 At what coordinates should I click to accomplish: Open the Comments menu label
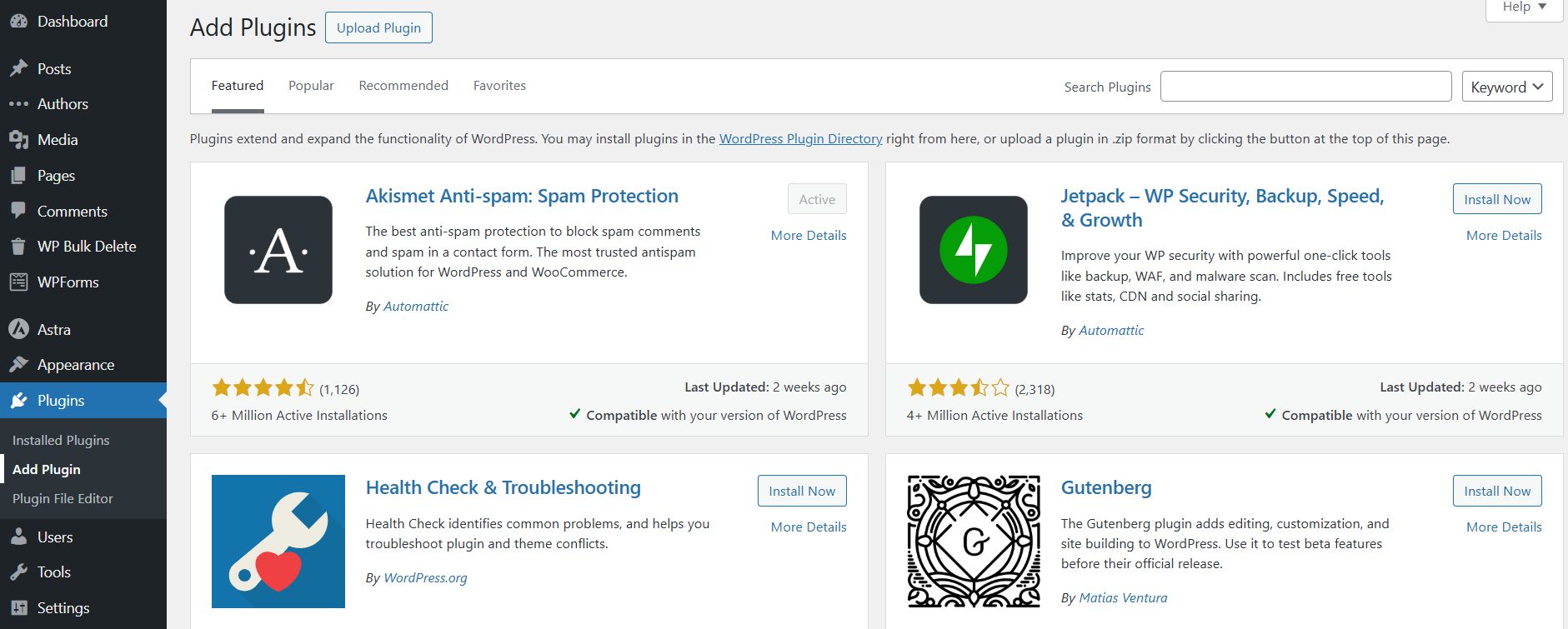coord(73,212)
